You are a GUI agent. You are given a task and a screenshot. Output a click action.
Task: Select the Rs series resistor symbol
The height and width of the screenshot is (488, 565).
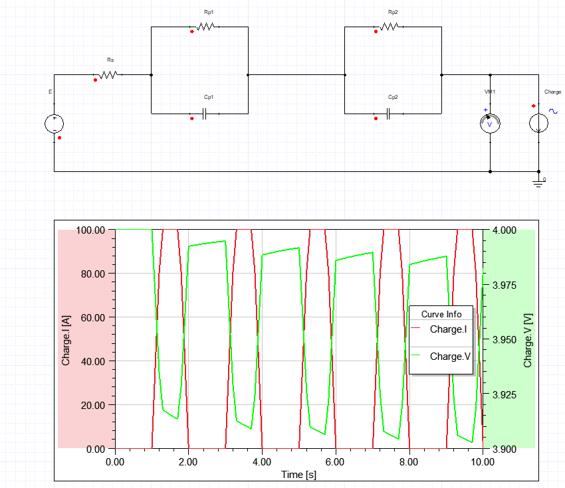point(108,75)
